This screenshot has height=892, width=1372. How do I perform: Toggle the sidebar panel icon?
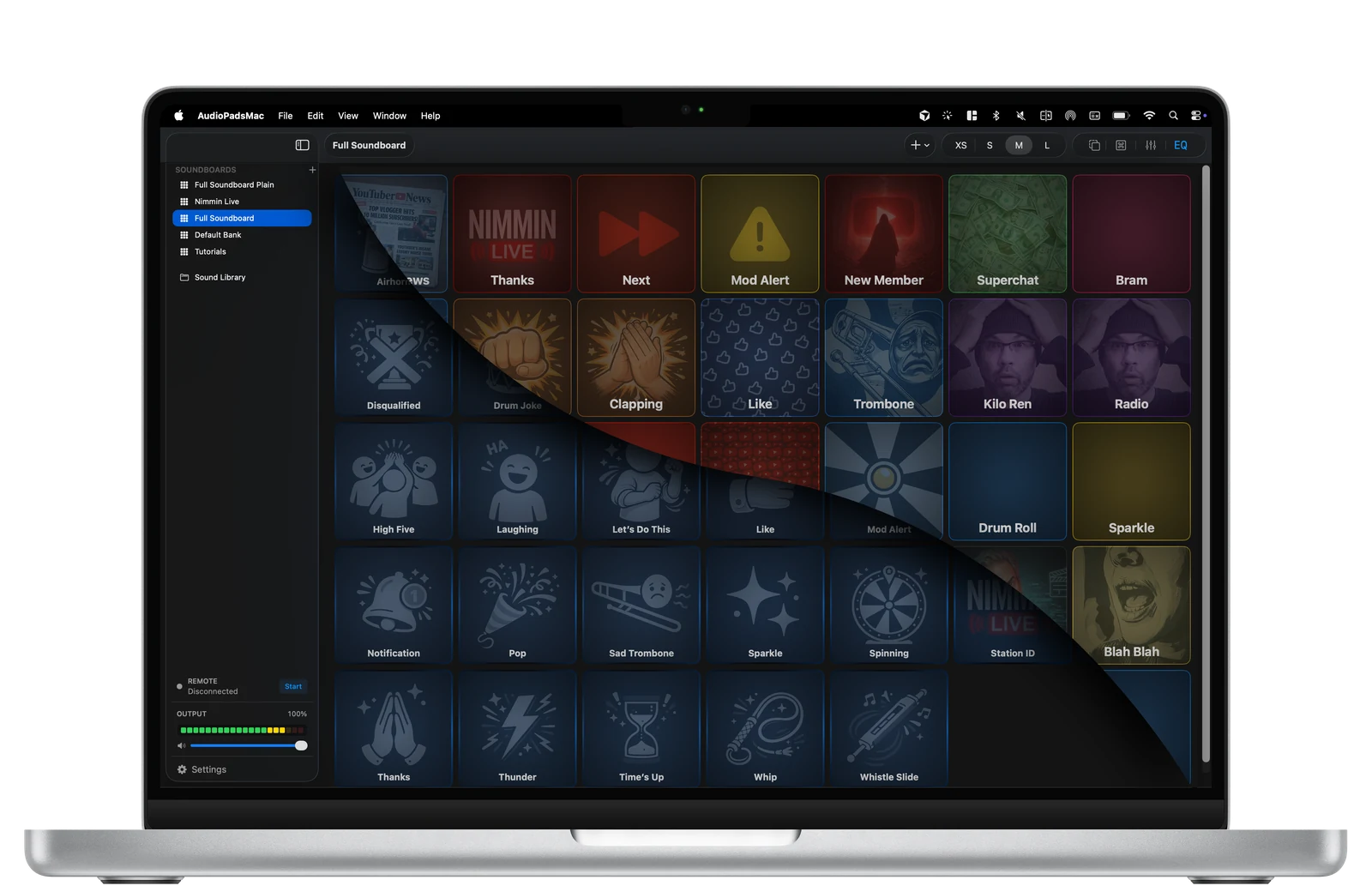(302, 145)
